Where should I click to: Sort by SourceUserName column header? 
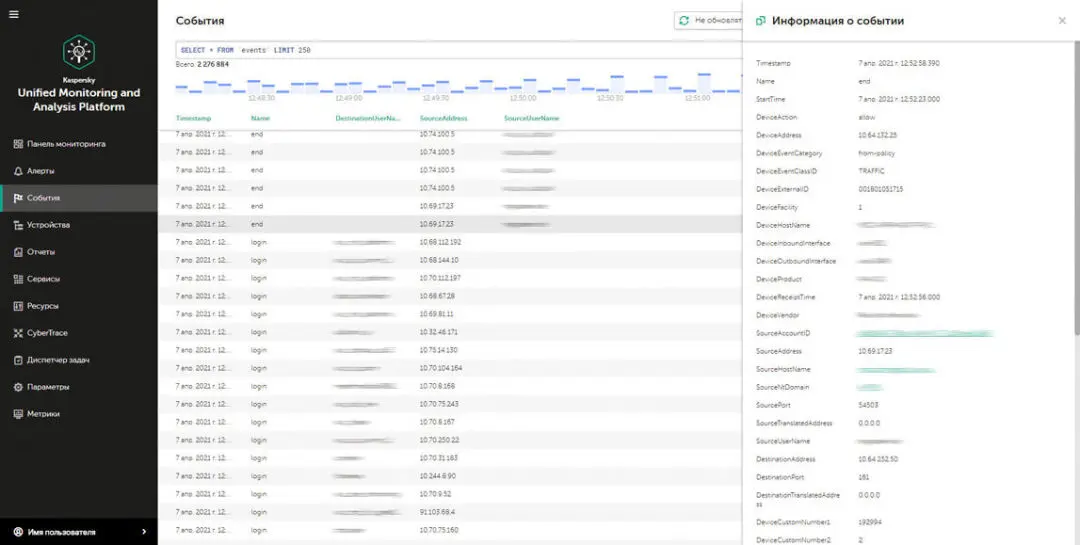coord(532,119)
